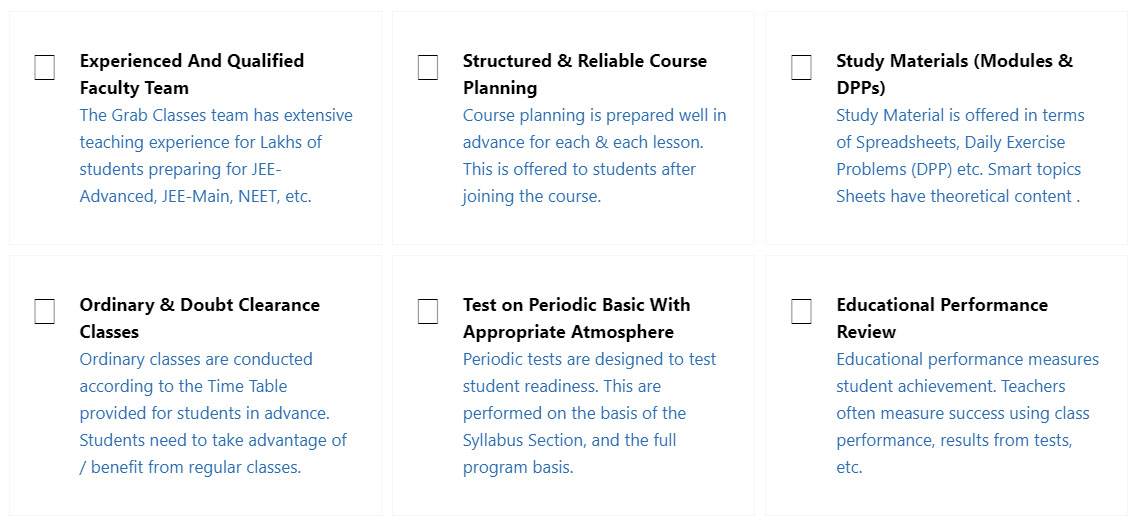1137x525 pixels.
Task: Click the periodic tests description paragraph
Action: click(x=589, y=413)
